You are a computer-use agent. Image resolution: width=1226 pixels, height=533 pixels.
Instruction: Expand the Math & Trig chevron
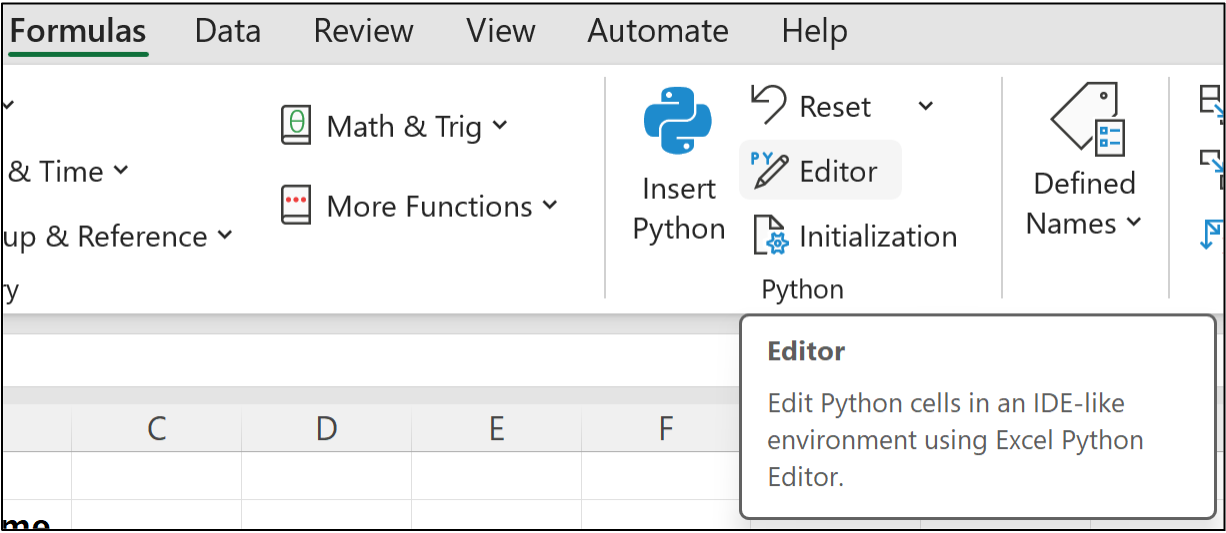[x=500, y=126]
